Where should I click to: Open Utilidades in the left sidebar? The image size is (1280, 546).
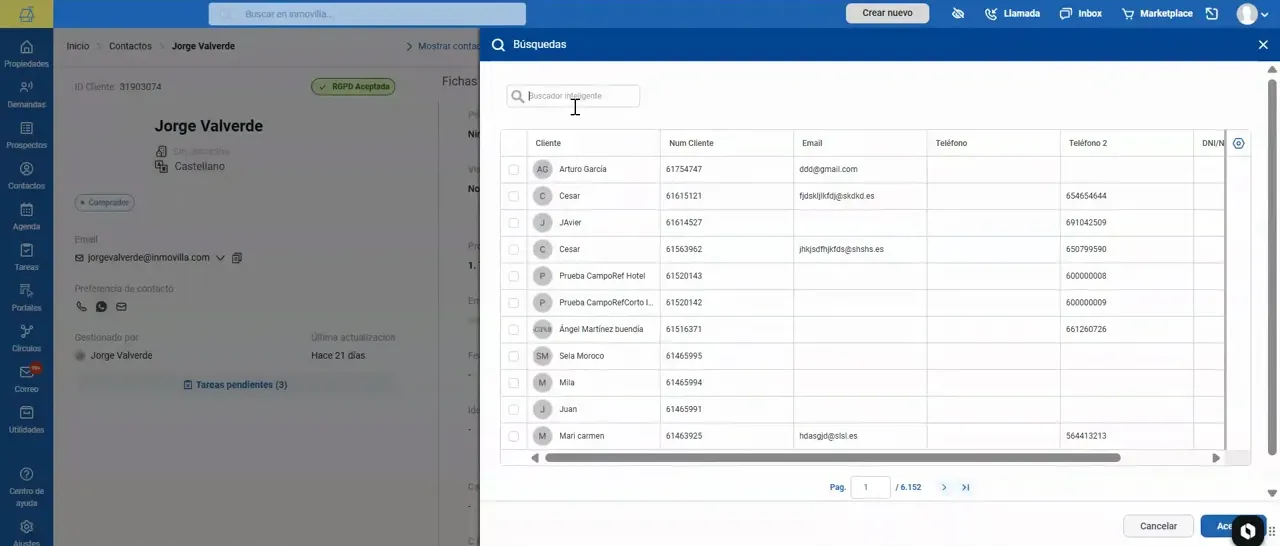pos(26,420)
